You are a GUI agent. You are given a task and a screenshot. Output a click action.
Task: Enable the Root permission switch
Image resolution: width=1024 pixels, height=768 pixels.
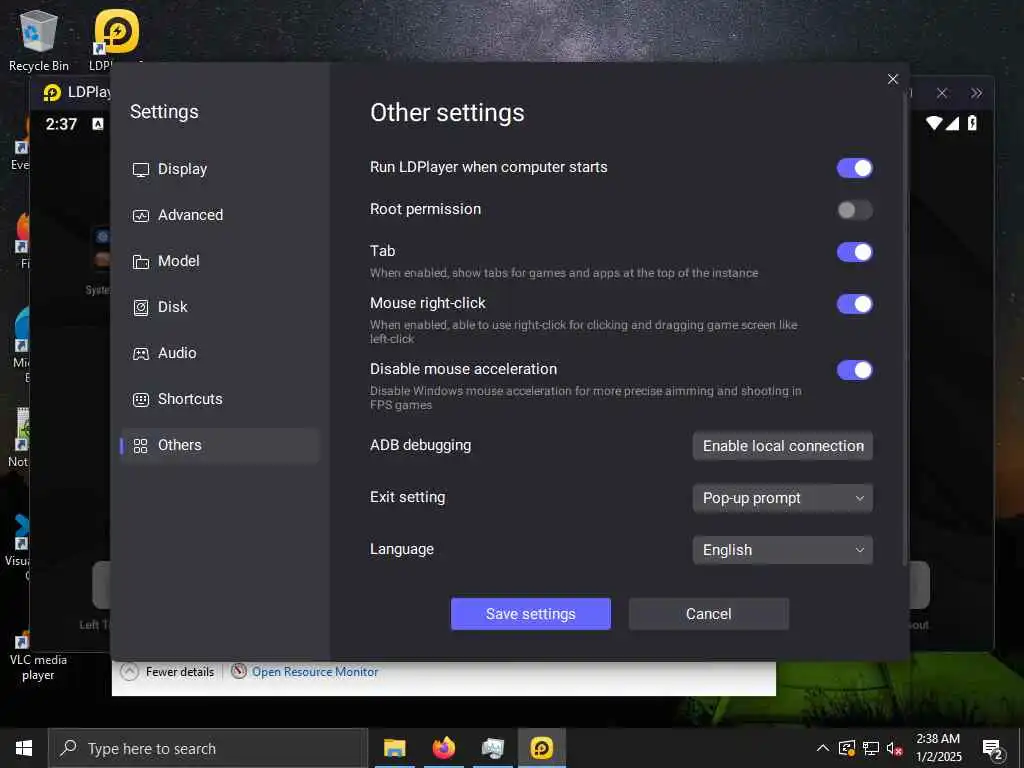[x=854, y=210]
